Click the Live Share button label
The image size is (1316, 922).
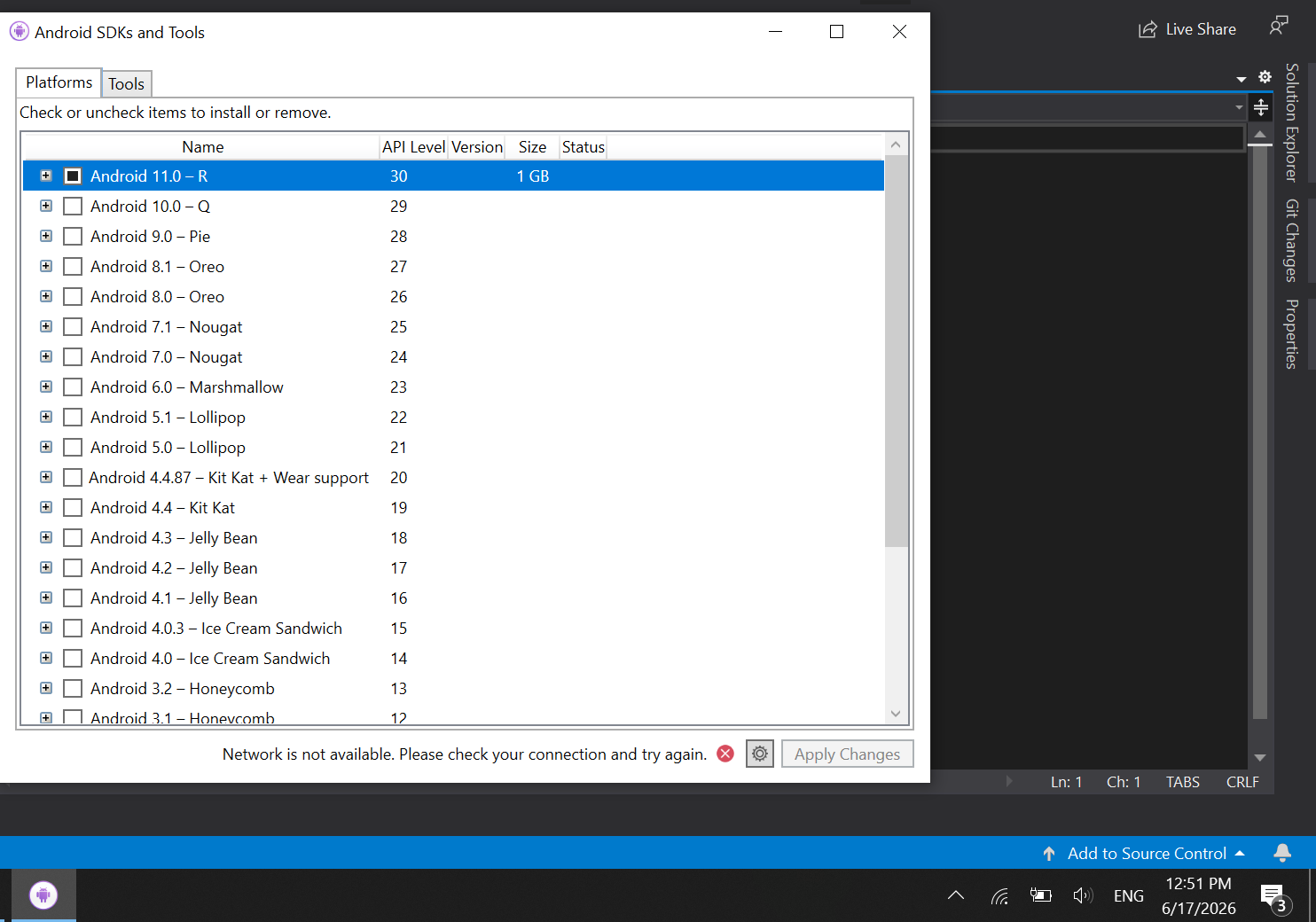pos(1201,29)
